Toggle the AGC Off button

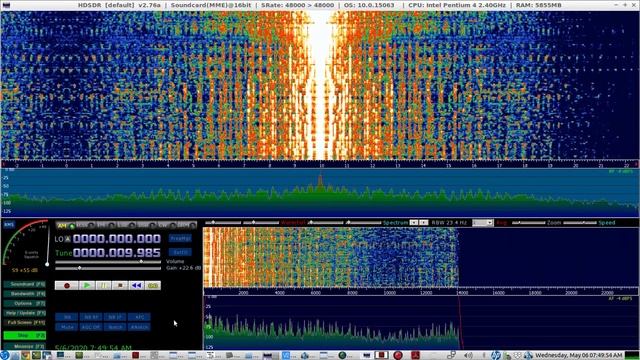91,327
